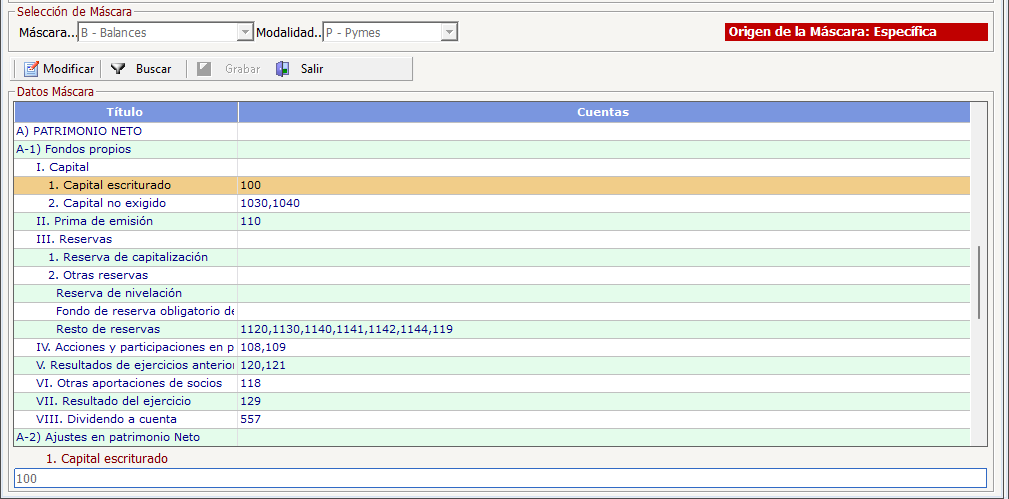Viewport: 1009px width, 499px height.
Task: Choose the Salir button label
Action: tap(312, 69)
